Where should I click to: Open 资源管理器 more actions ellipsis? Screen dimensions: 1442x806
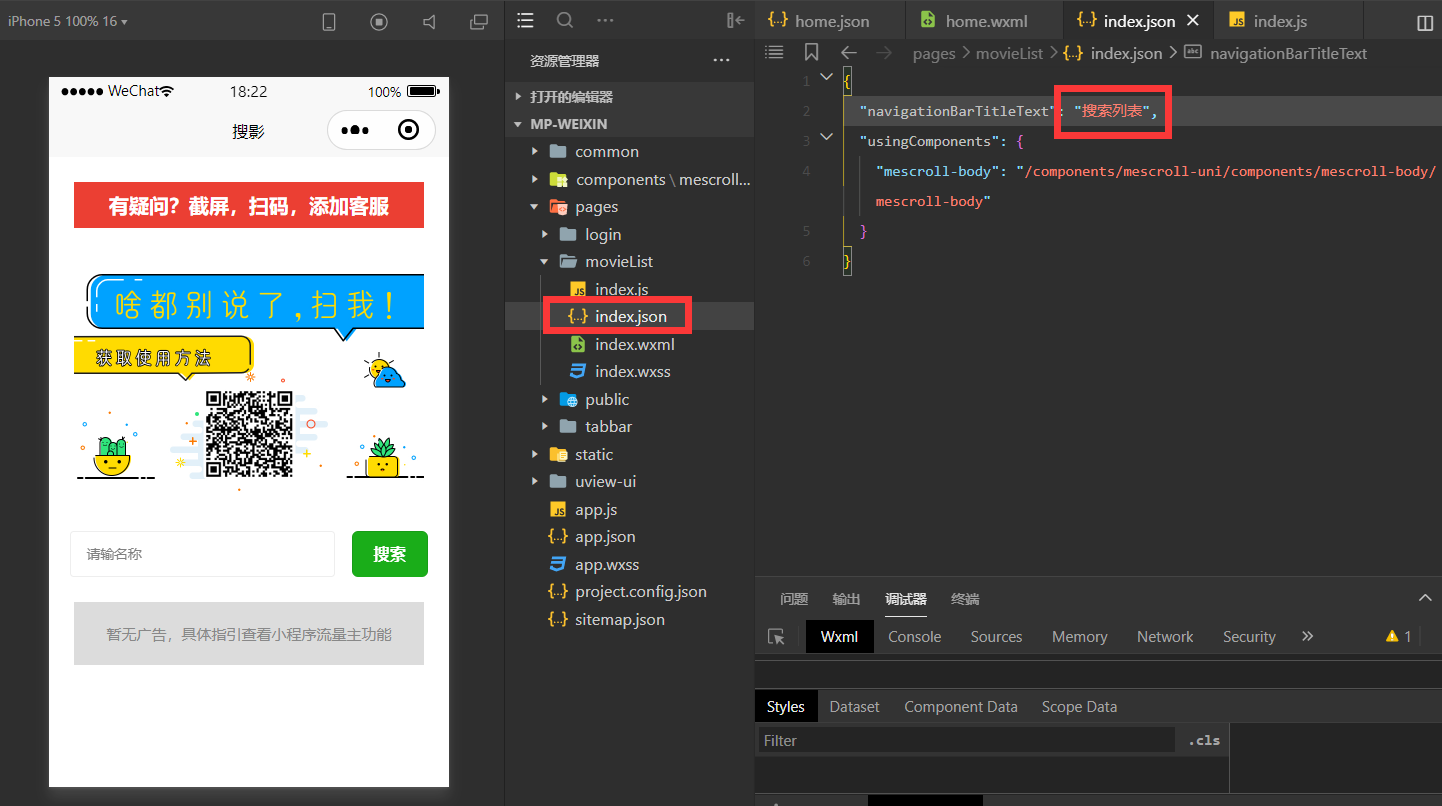(721, 61)
